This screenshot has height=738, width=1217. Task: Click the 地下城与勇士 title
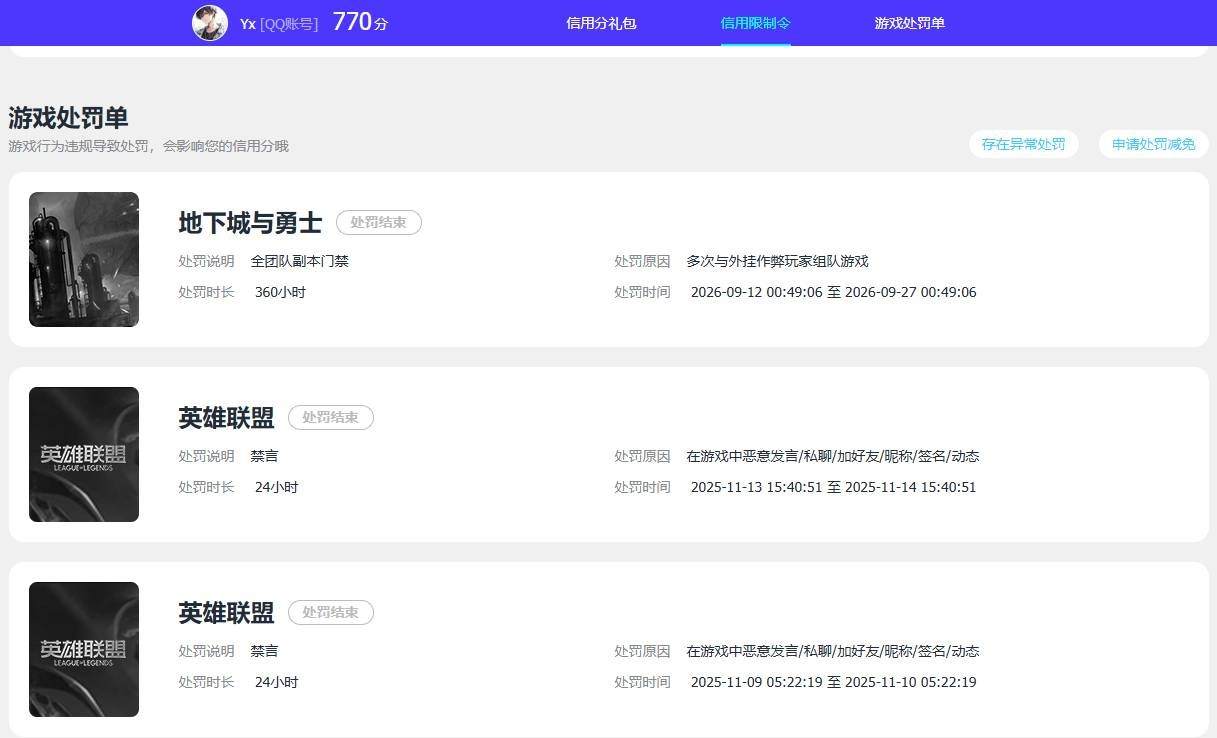point(250,222)
